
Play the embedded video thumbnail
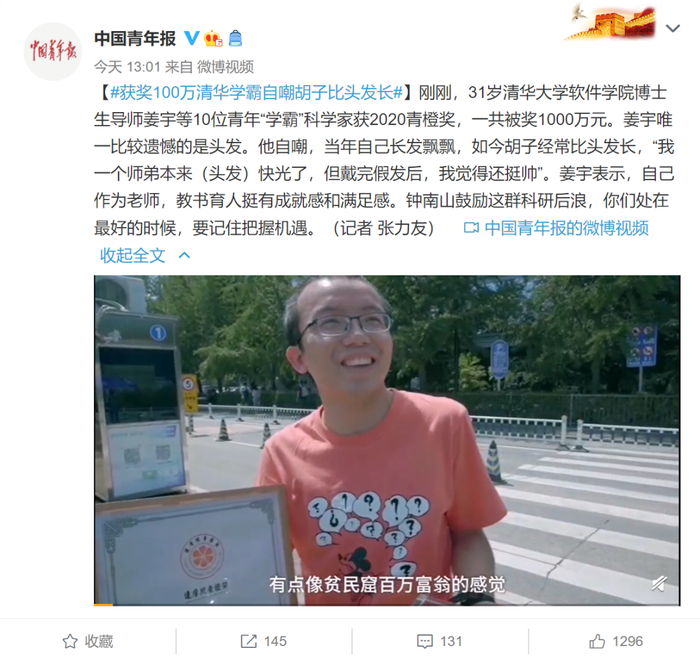tap(387, 440)
